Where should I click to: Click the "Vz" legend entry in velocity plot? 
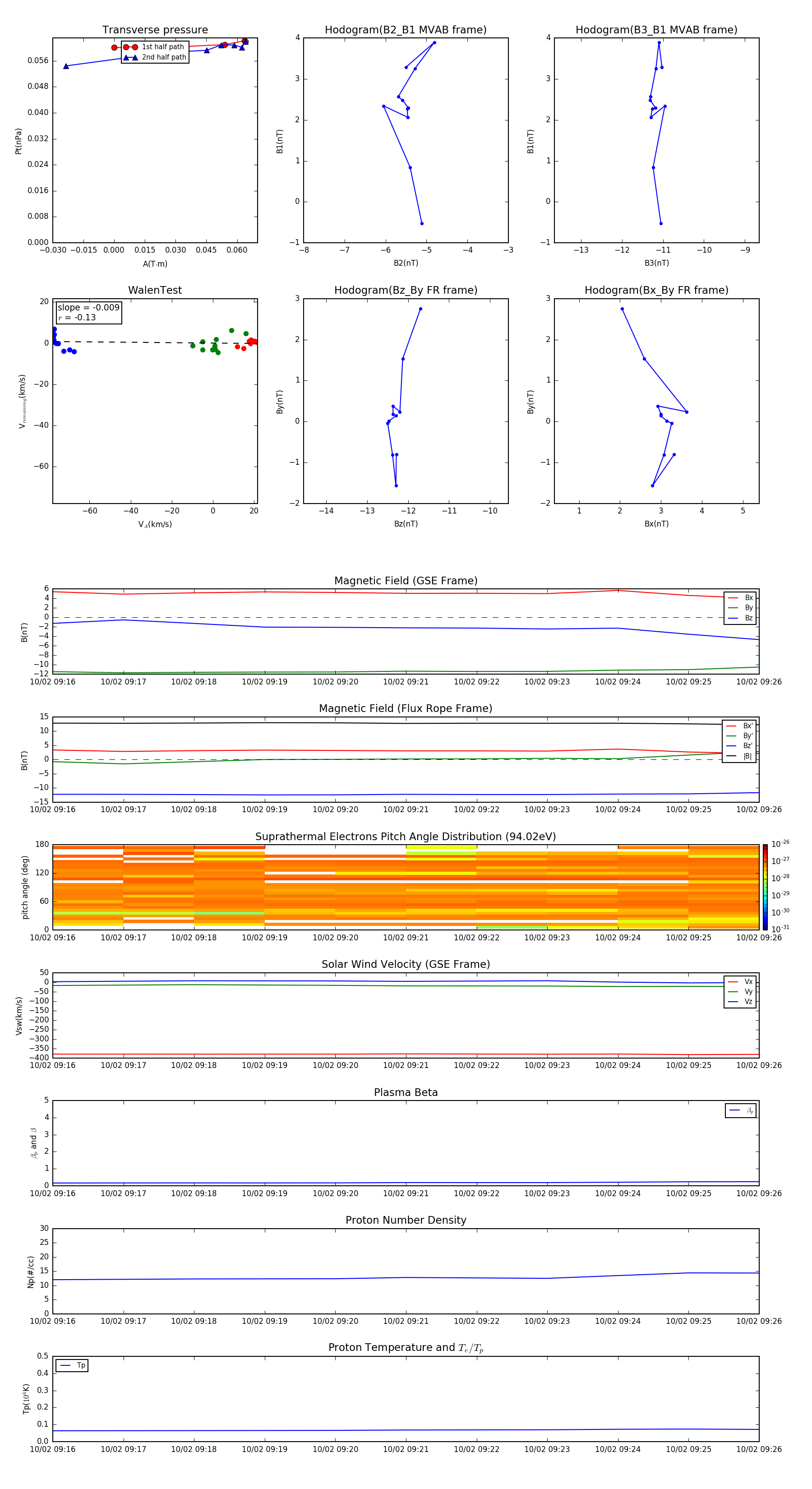(740, 1002)
